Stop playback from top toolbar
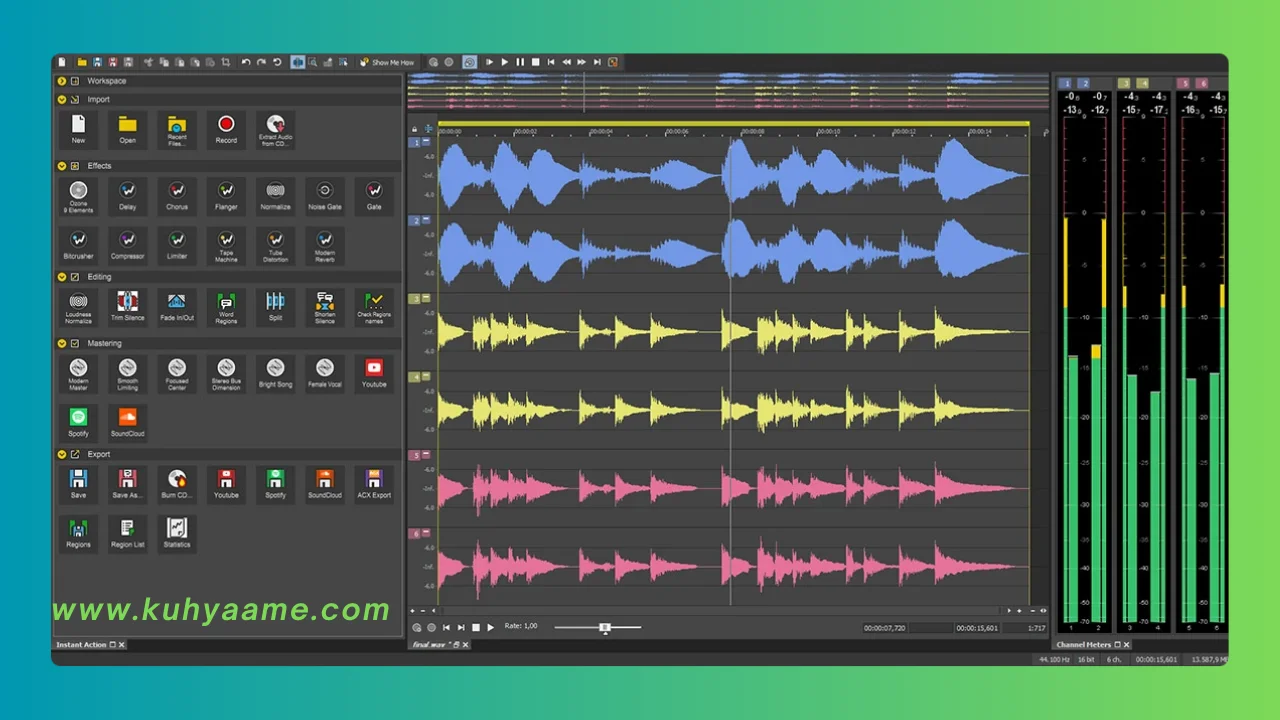Screen dimensions: 1280x720 tap(535, 62)
